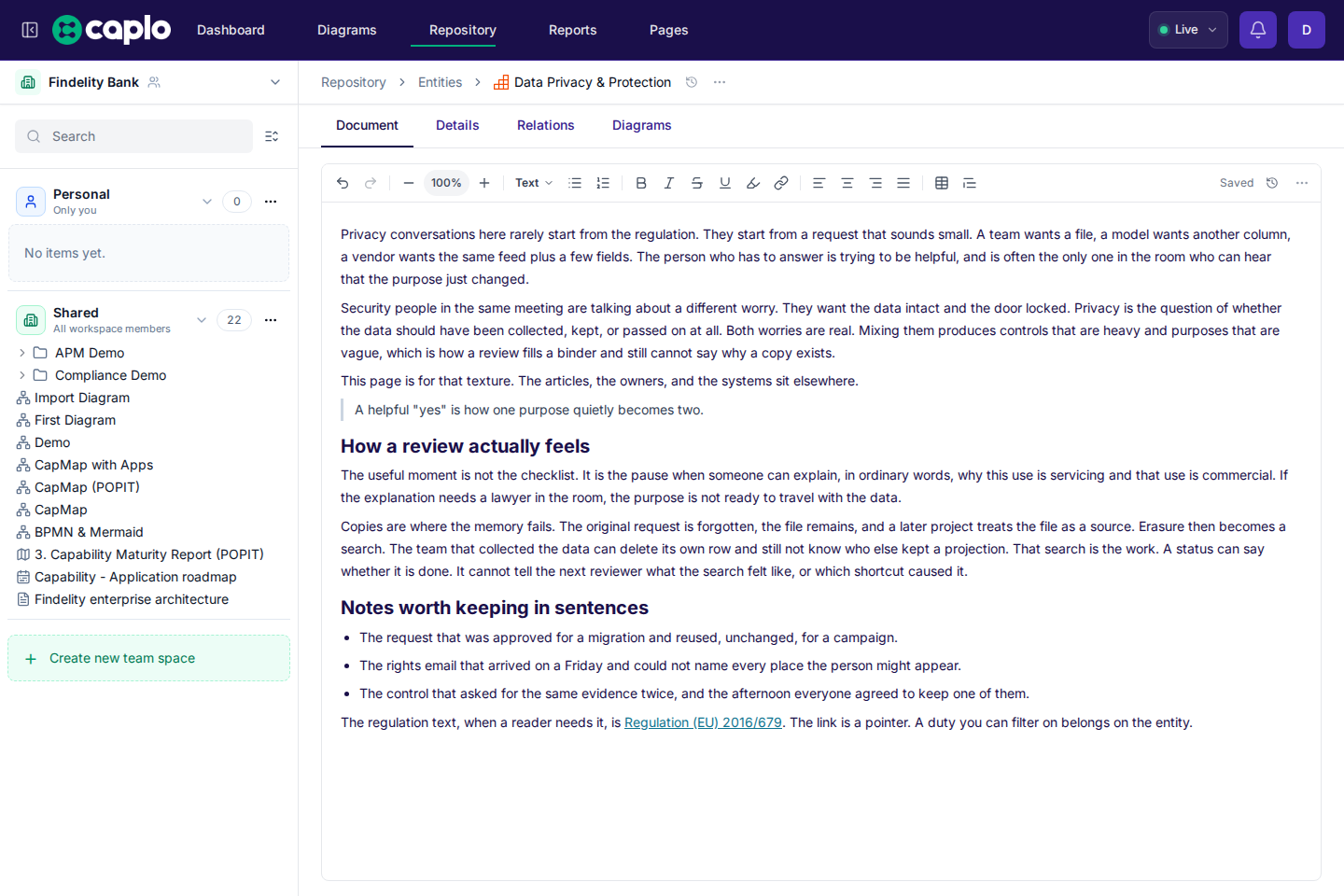Go to Entities breadcrumb
The image size is (1344, 896).
(x=440, y=82)
